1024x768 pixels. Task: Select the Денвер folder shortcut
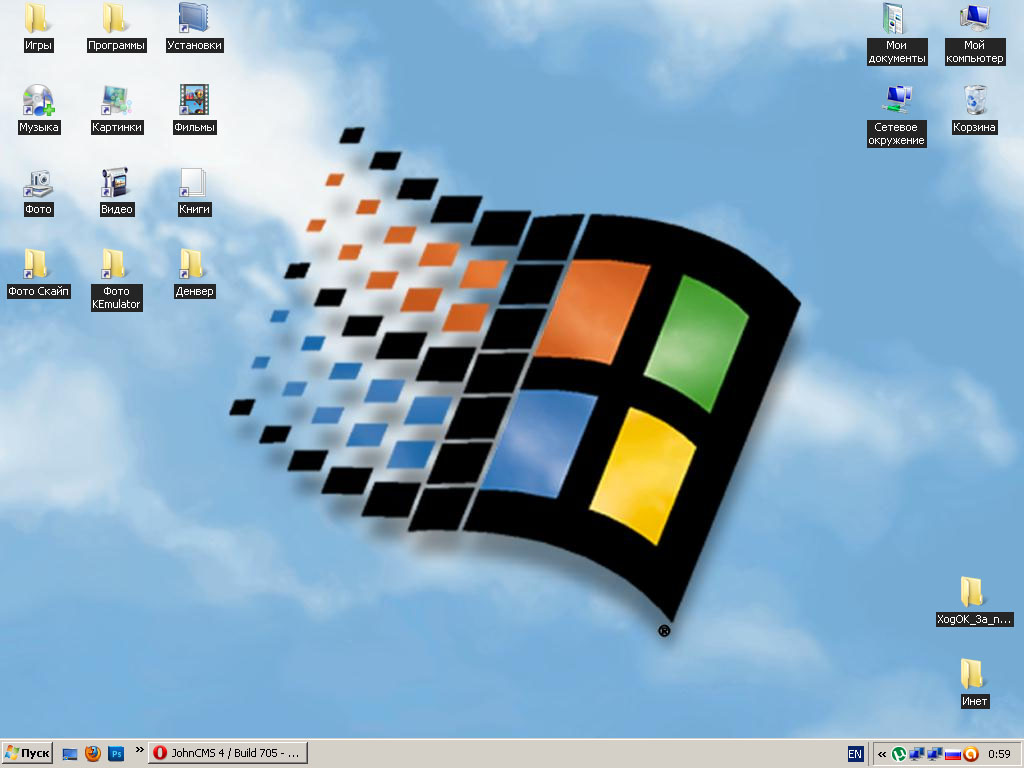194,274
